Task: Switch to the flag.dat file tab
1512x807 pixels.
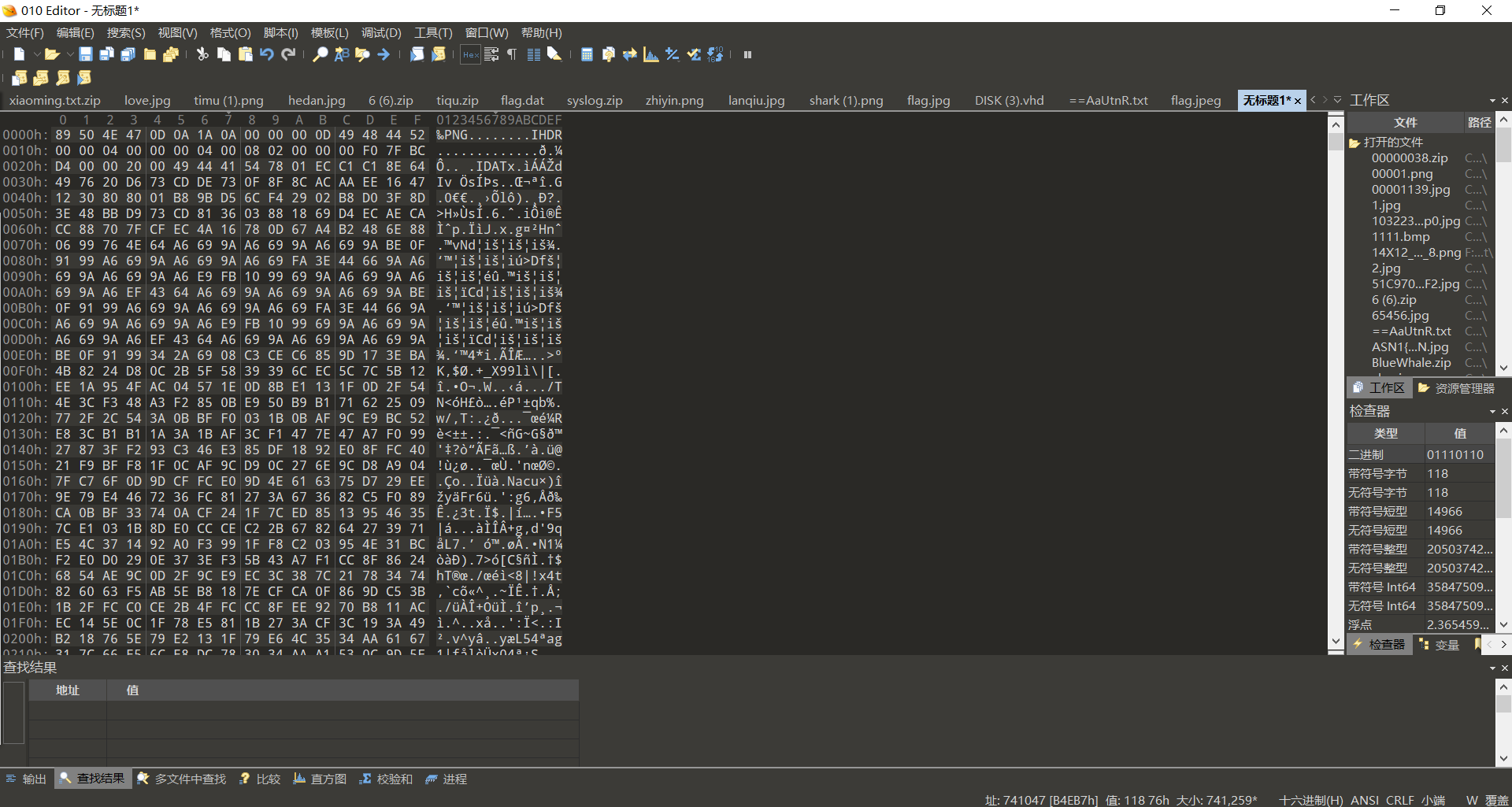Action: pyautogui.click(x=522, y=101)
